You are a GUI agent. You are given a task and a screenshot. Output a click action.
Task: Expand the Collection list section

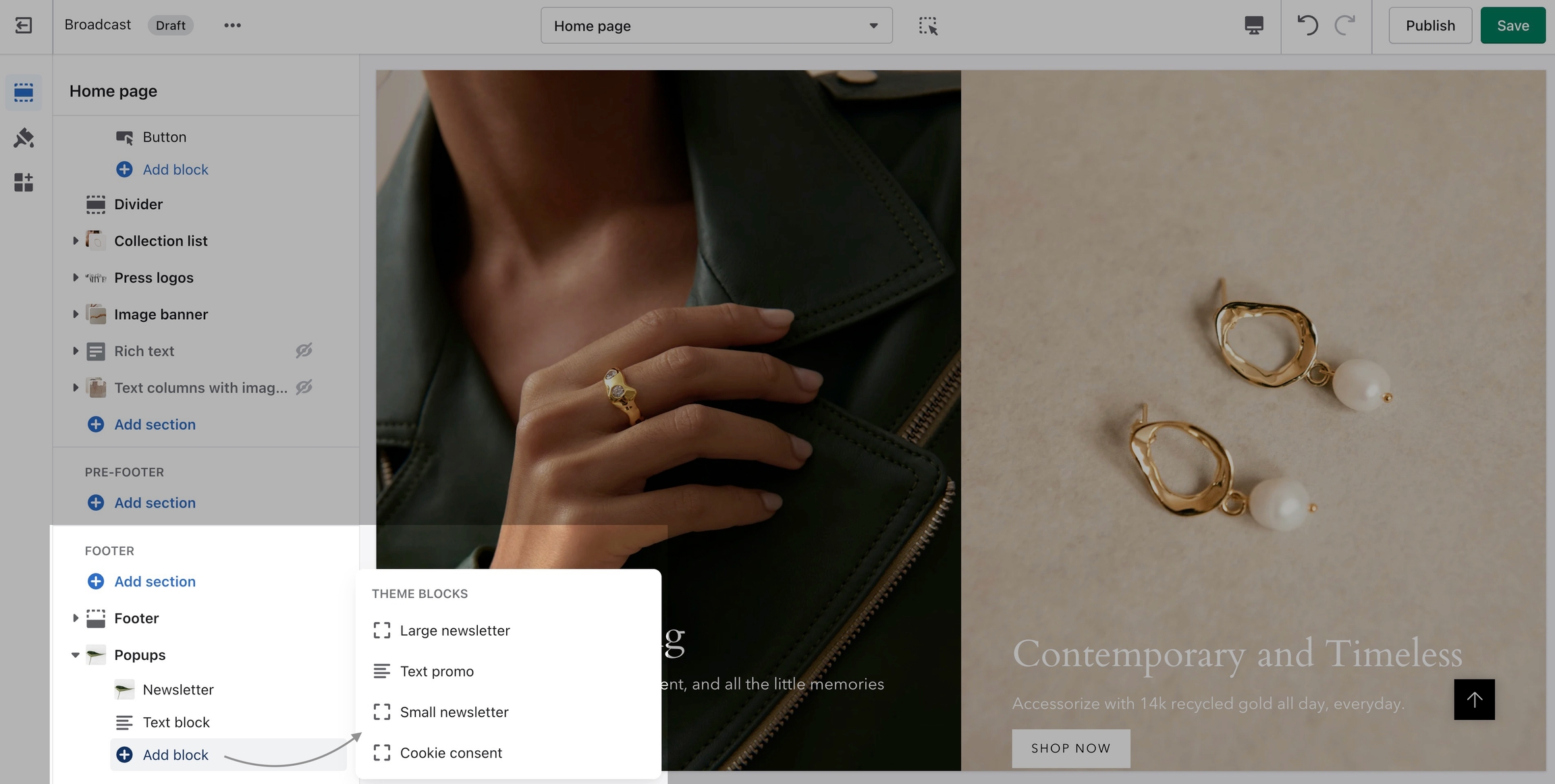click(75, 241)
